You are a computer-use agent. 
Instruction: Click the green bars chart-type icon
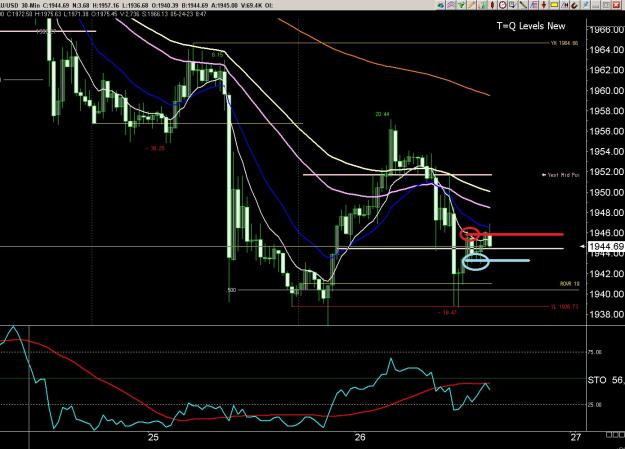tap(483, 5)
